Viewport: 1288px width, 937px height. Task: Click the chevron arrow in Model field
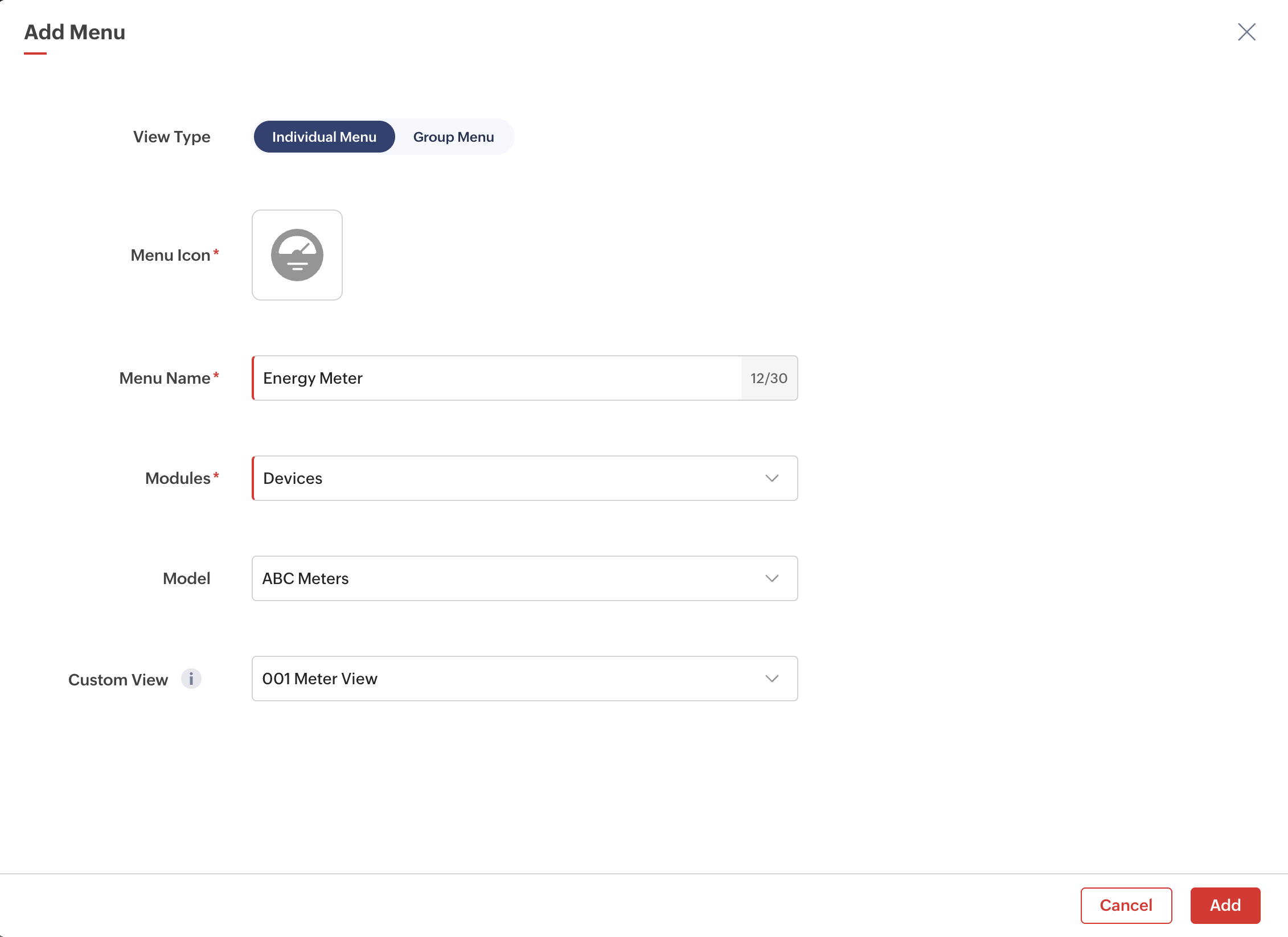[772, 578]
